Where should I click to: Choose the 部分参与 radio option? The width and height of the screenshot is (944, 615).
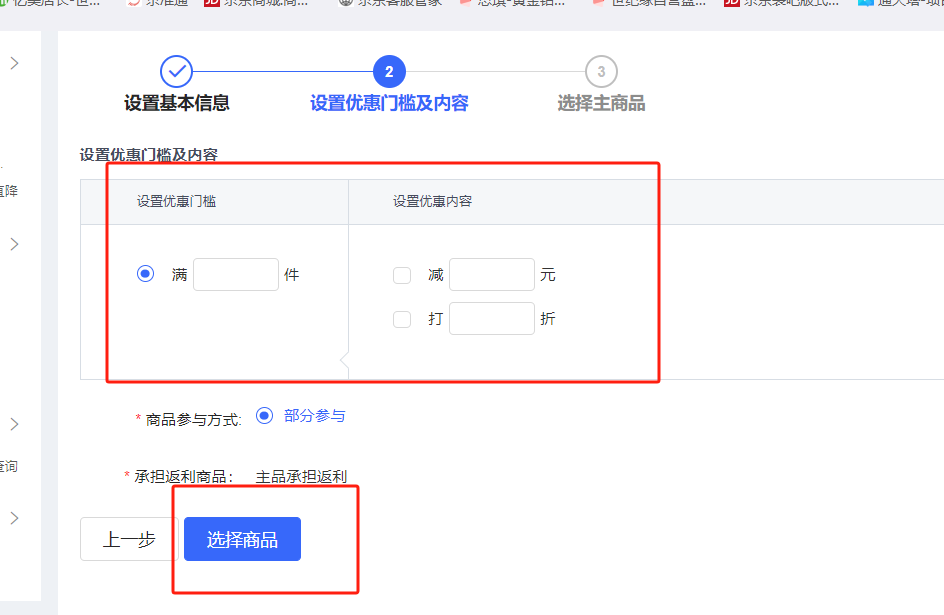[x=264, y=416]
